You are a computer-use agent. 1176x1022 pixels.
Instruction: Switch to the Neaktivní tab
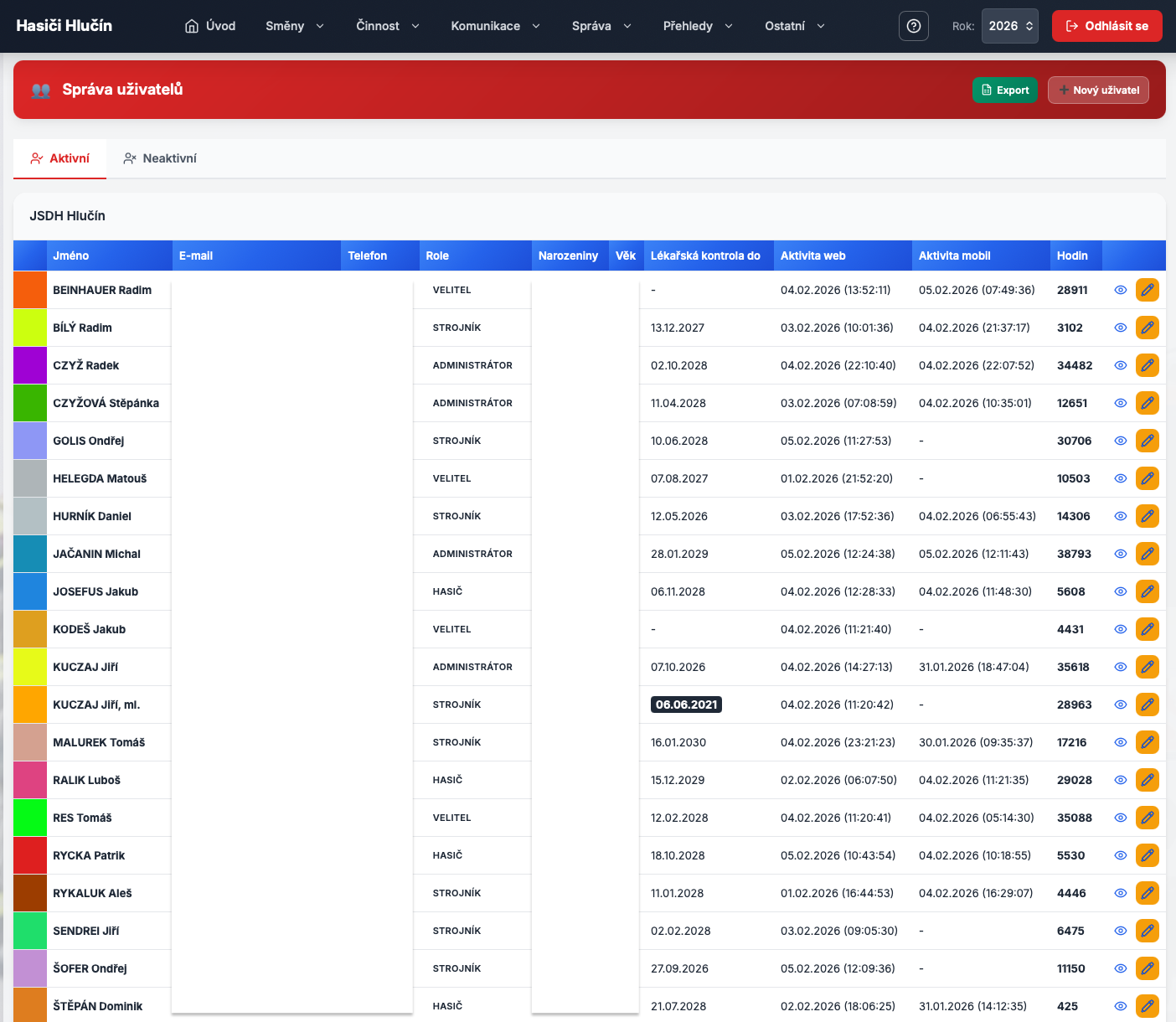[160, 158]
